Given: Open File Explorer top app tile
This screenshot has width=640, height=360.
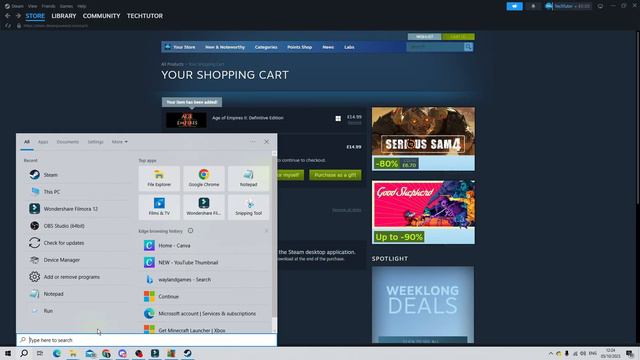Looking at the screenshot, I should click(159, 178).
